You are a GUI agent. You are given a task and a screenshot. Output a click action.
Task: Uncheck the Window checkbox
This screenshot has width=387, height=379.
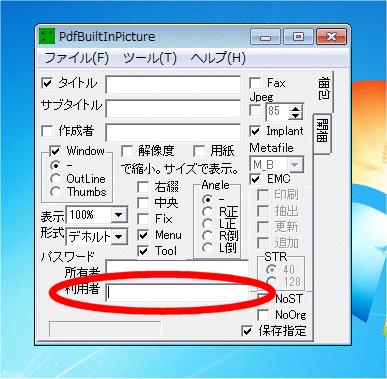coord(55,151)
